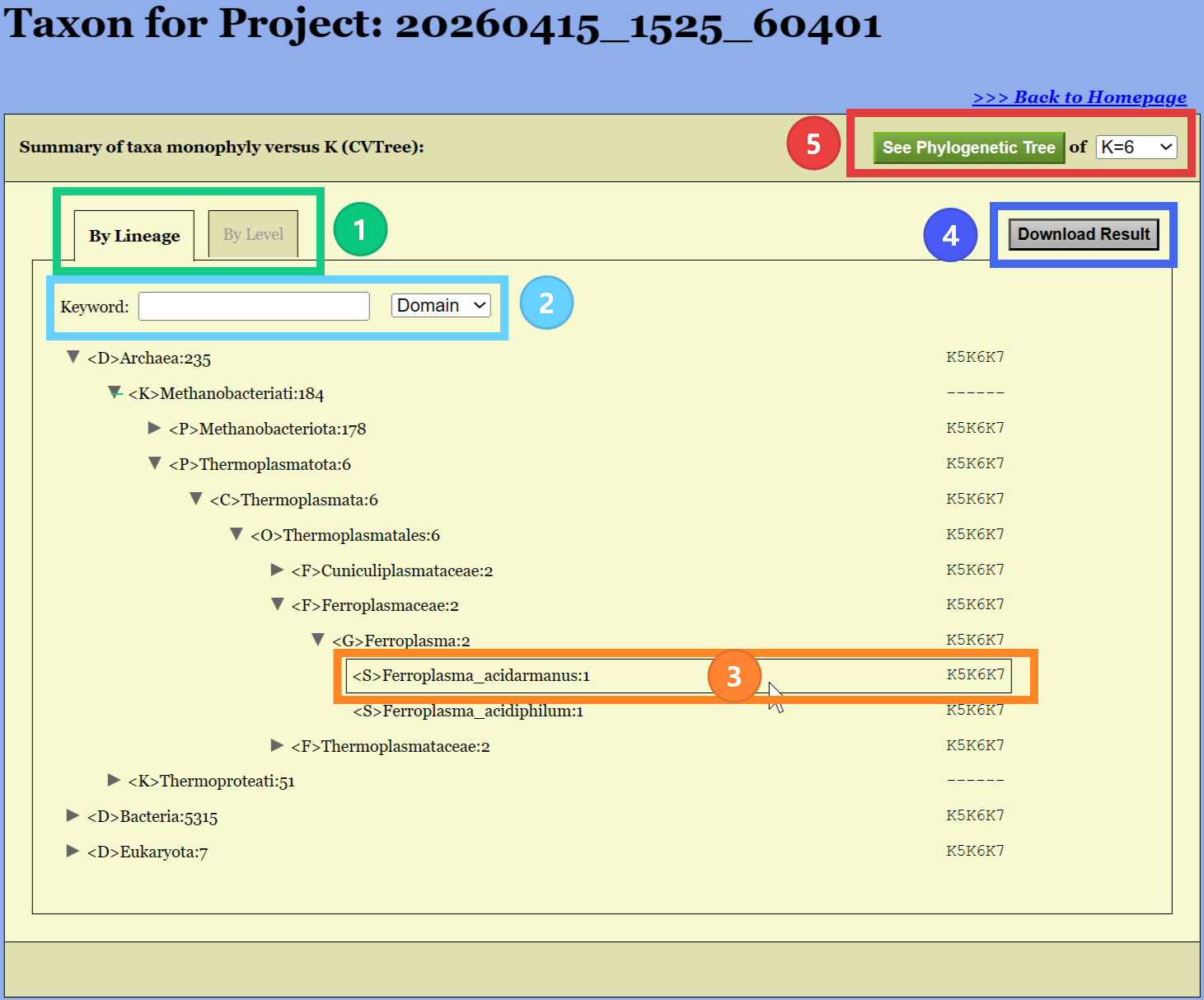Collapse the Ferroplasma genus arrow
This screenshot has width=1204, height=1000.
coord(318,640)
